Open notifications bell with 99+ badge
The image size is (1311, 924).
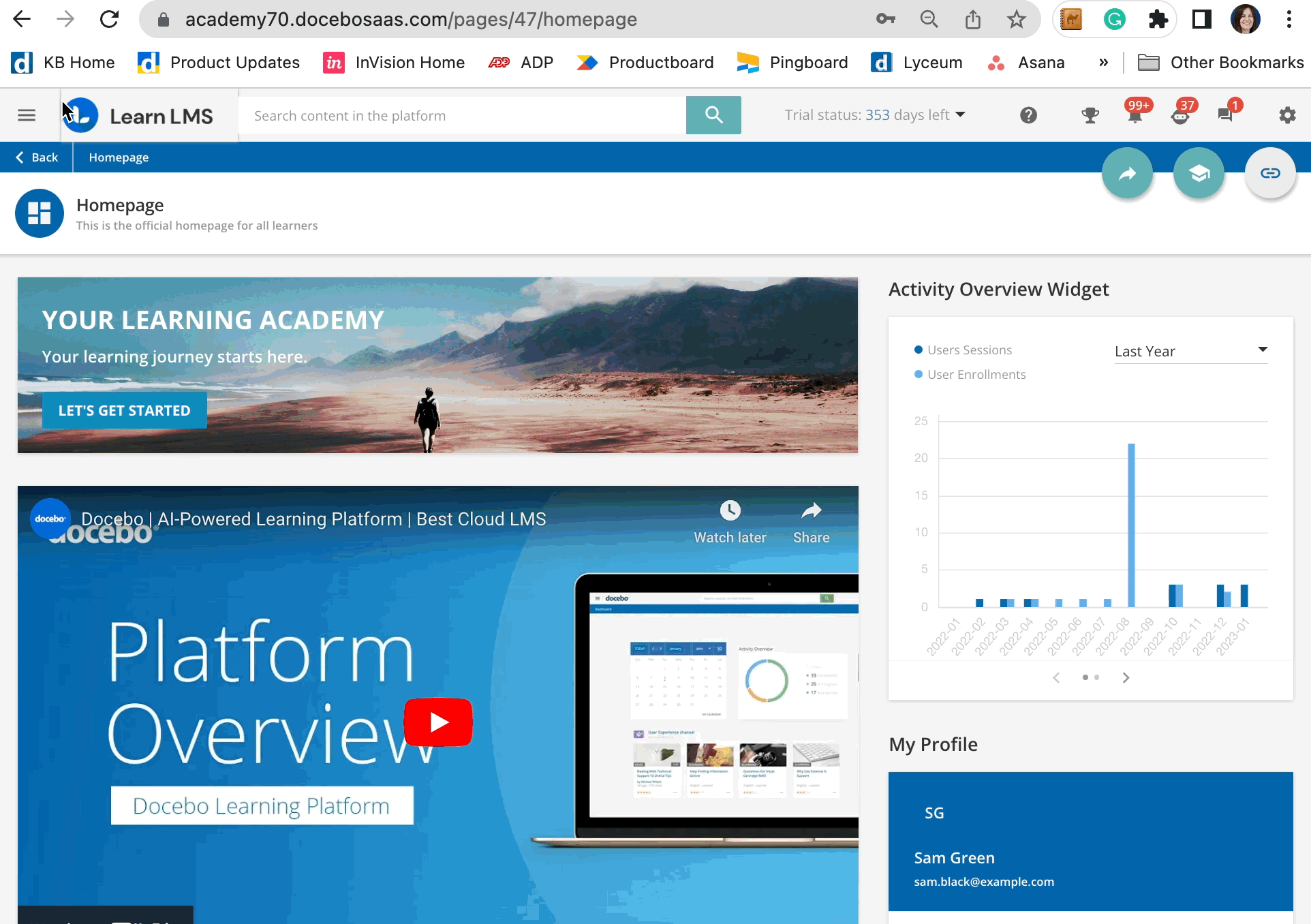tap(1135, 114)
